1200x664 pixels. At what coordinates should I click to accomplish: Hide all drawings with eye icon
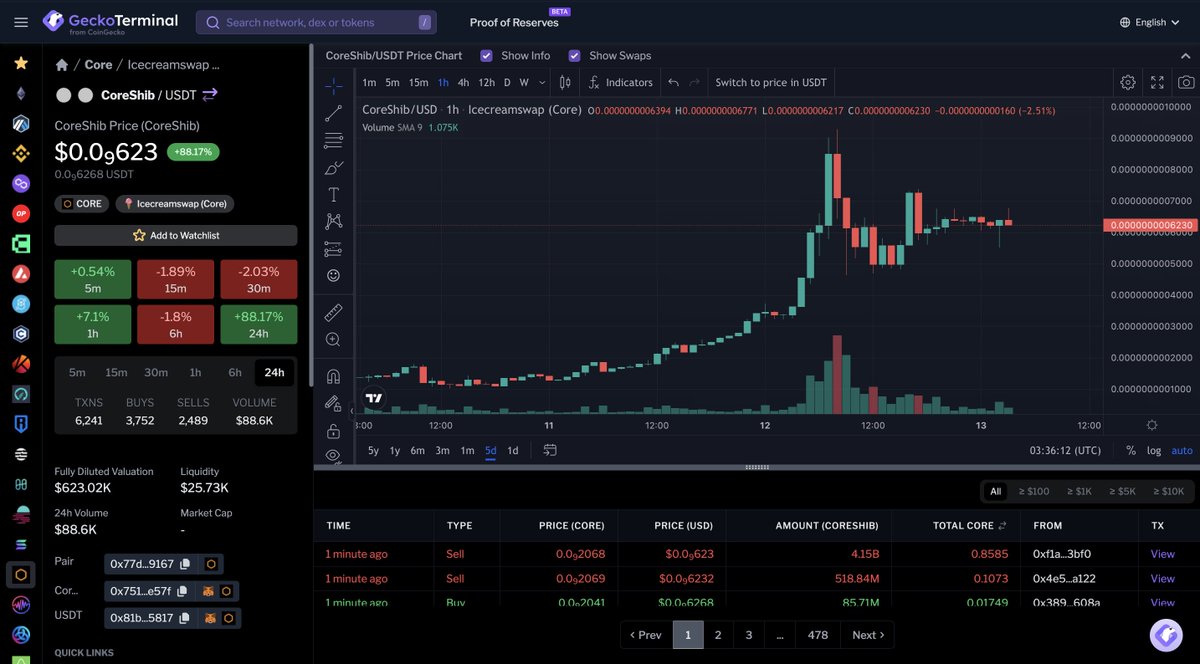pyautogui.click(x=333, y=455)
